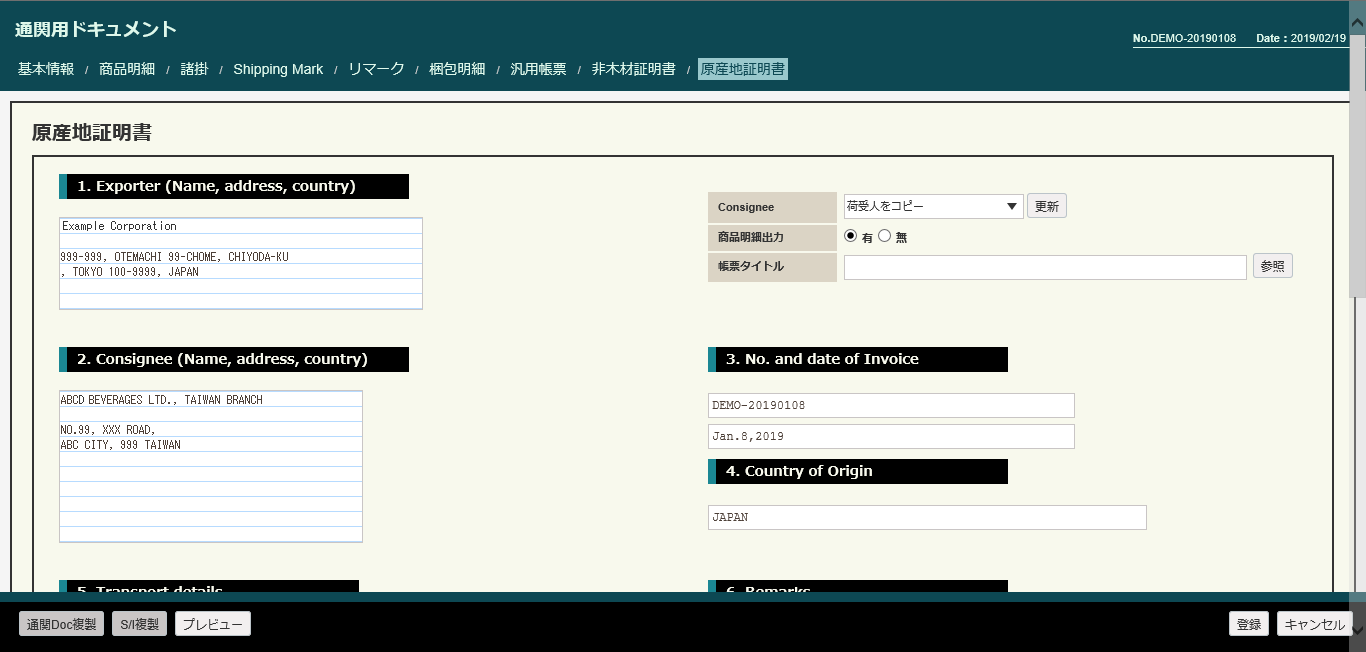The image size is (1366, 652).
Task: Click the Country of Origin JAPAN field
Action: click(x=926, y=518)
